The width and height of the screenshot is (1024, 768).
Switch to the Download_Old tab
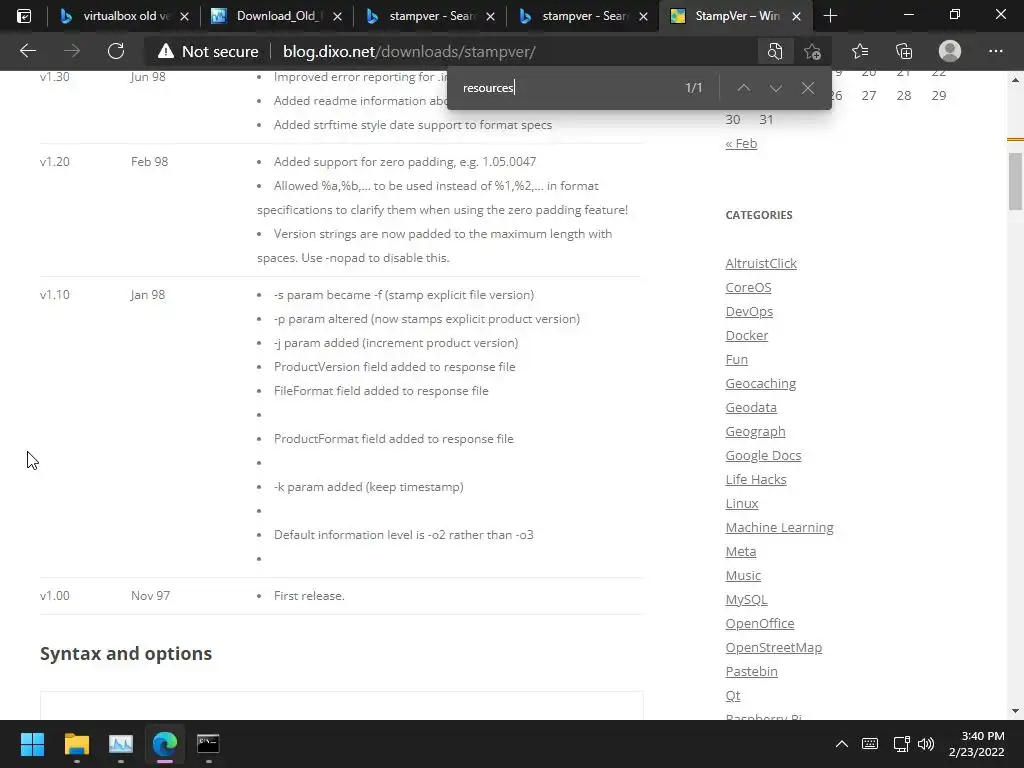[276, 16]
